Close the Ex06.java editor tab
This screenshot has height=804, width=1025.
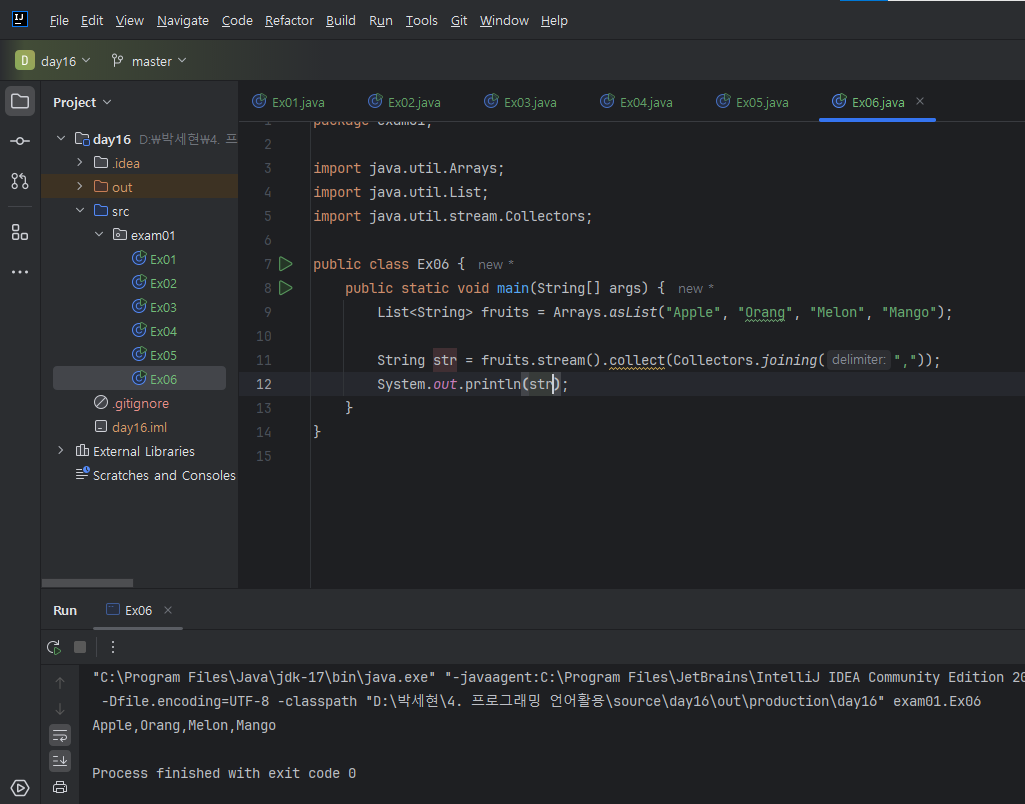[x=920, y=102]
